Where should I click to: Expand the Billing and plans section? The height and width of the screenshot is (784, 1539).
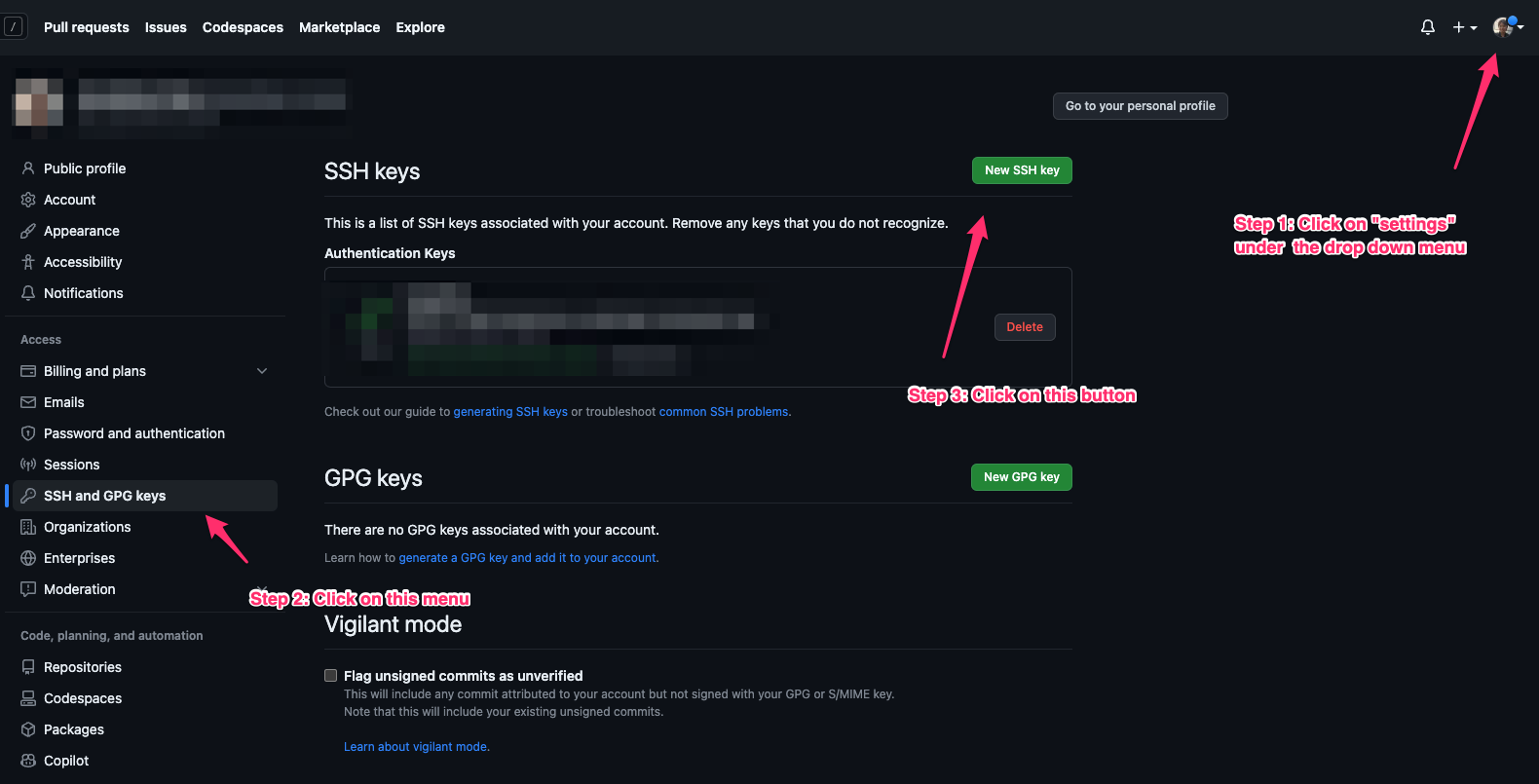pos(261,371)
